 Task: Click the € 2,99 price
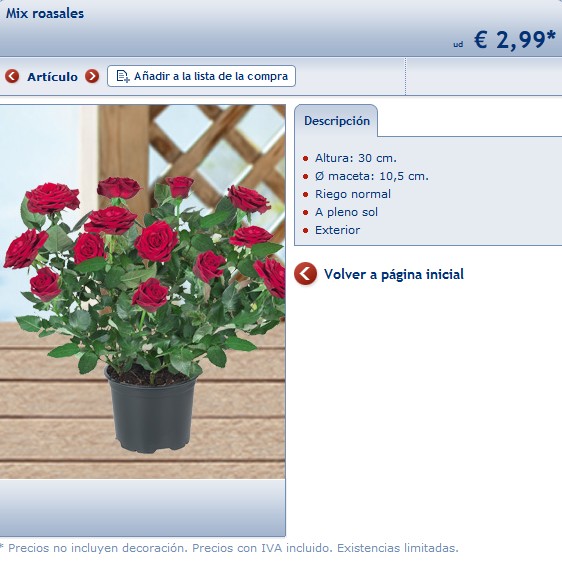pyautogui.click(x=515, y=39)
